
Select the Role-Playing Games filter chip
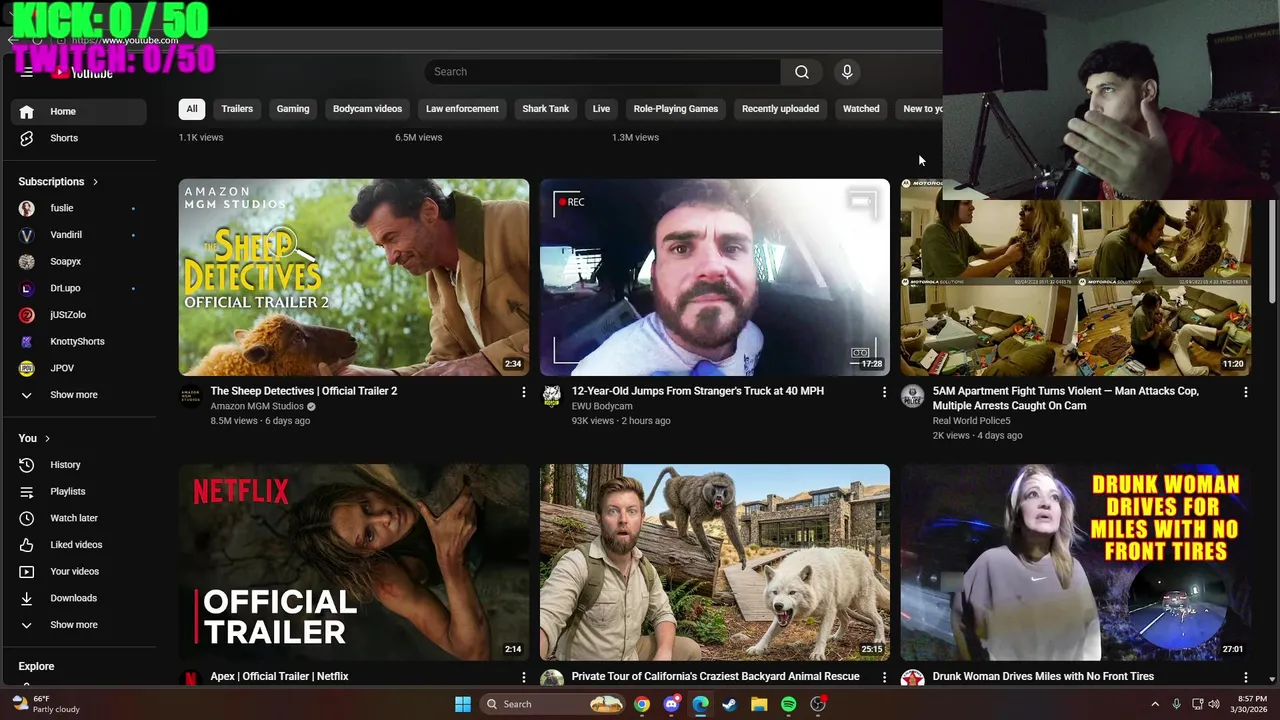(676, 109)
